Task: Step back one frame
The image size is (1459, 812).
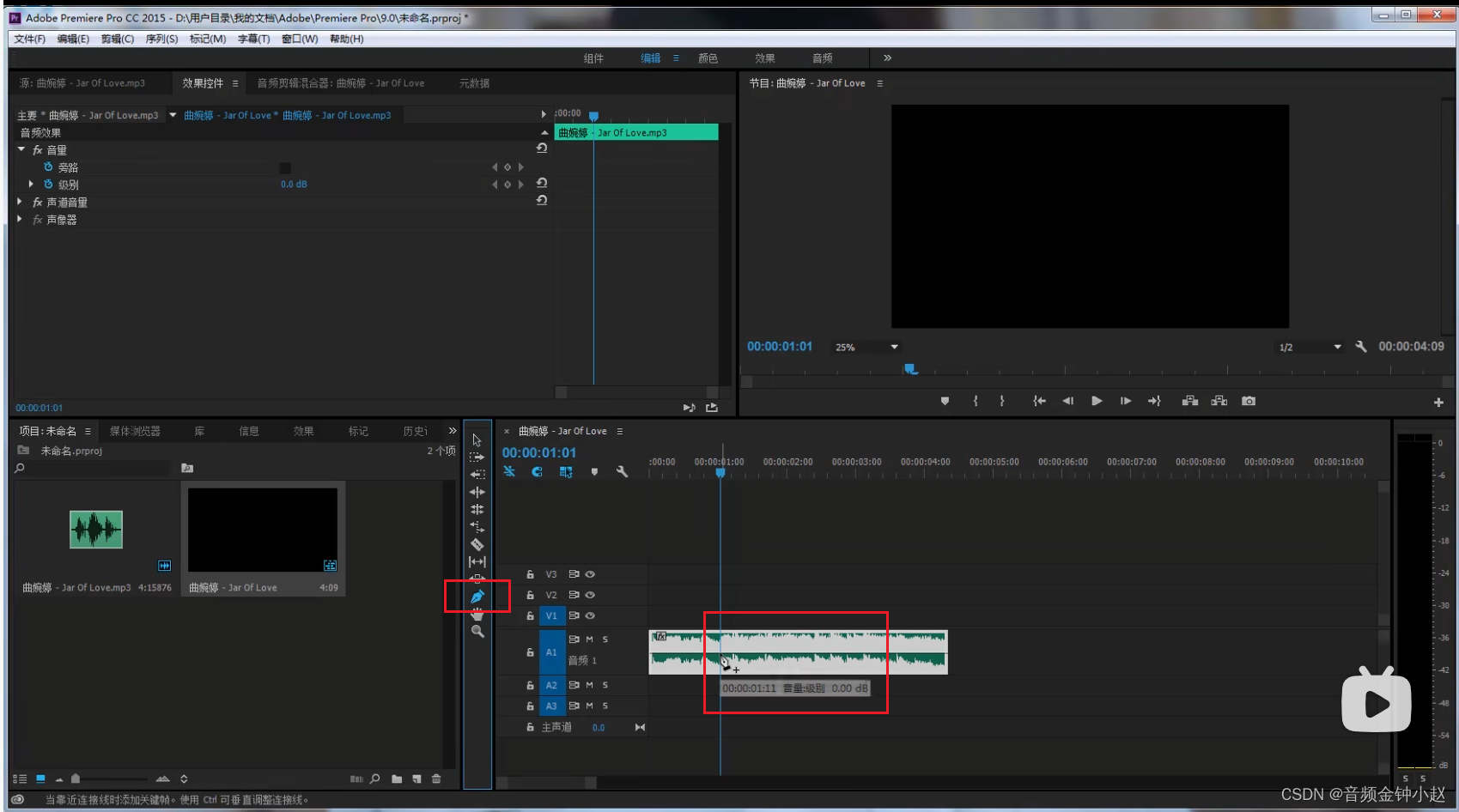Action: [1067, 401]
